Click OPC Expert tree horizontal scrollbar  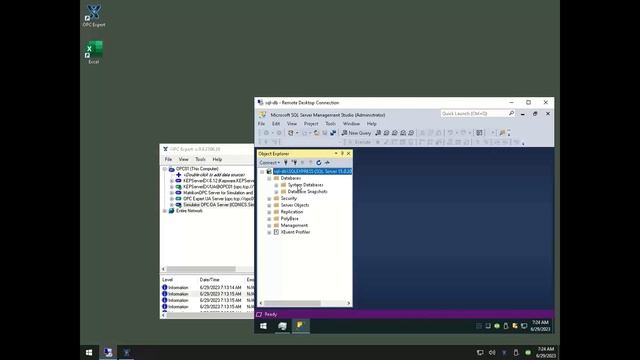(x=201, y=269)
